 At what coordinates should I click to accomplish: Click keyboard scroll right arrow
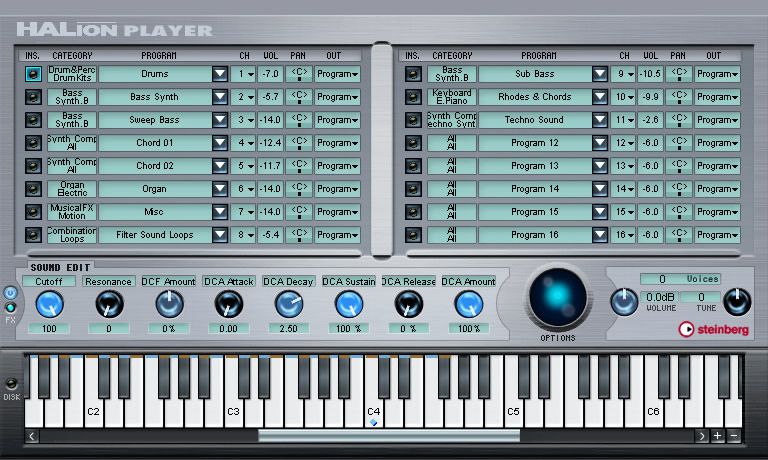pyautogui.click(x=701, y=436)
